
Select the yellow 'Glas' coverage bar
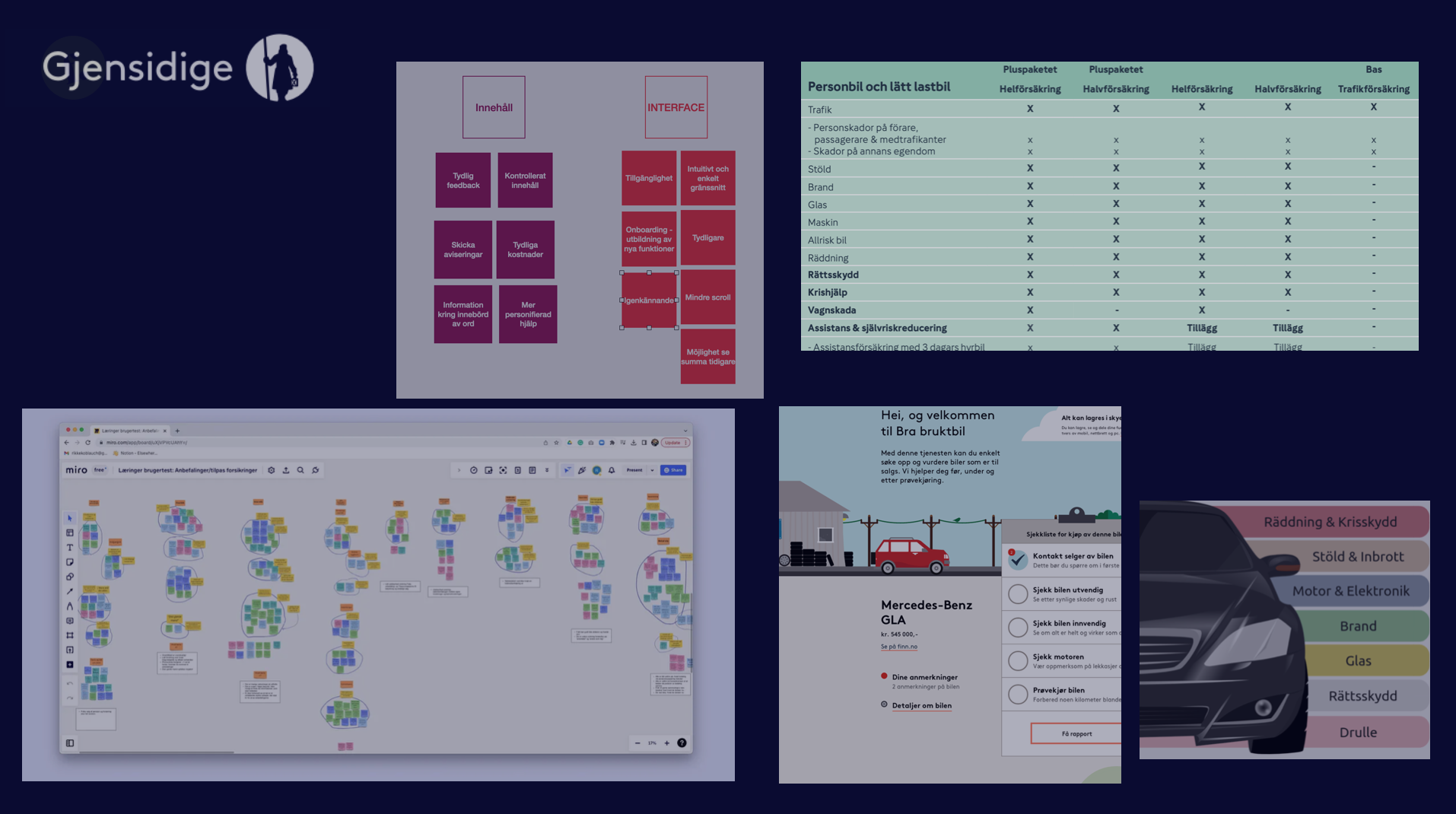tap(1358, 660)
